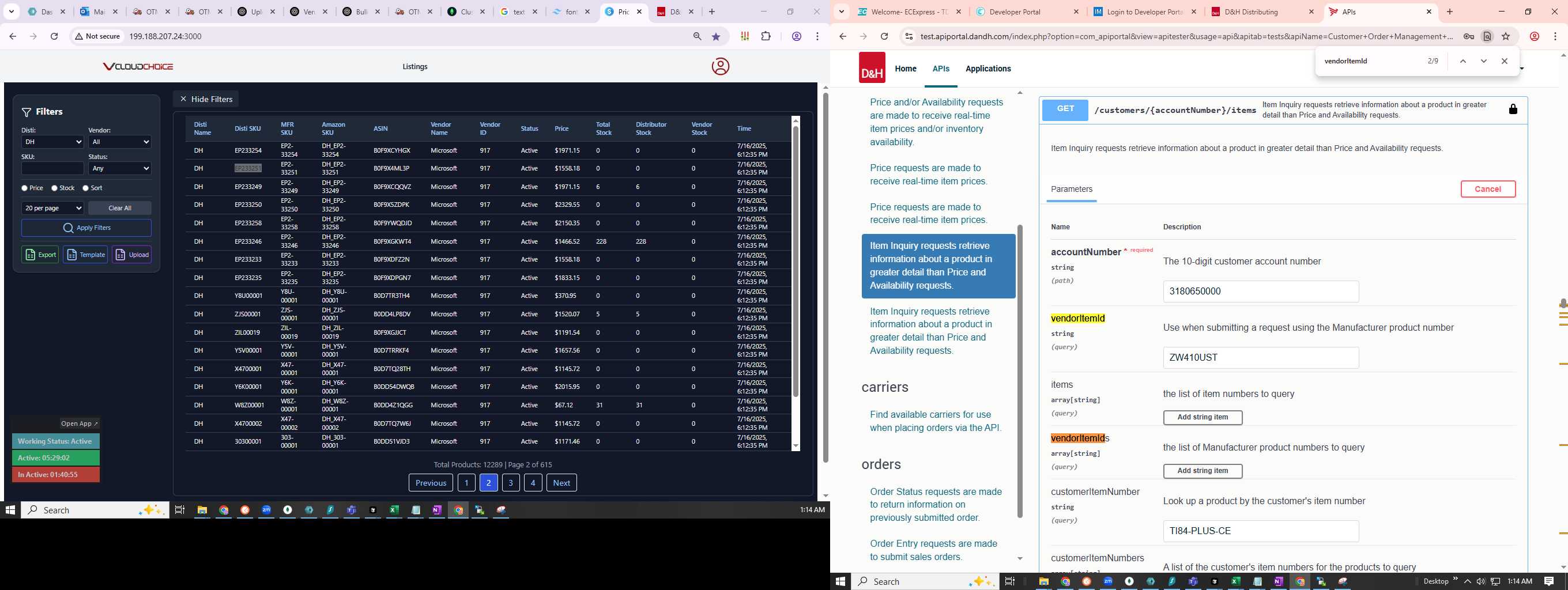
Task: Click the Hide Filters button
Action: pos(206,99)
